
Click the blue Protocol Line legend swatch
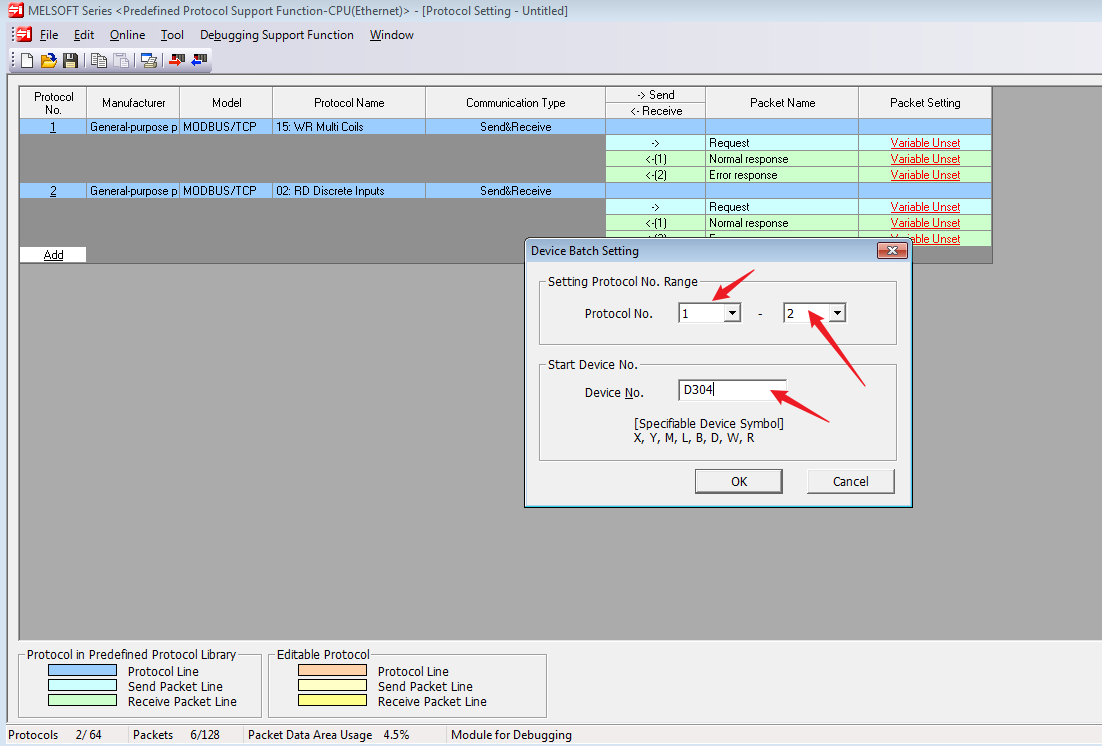pos(81,671)
